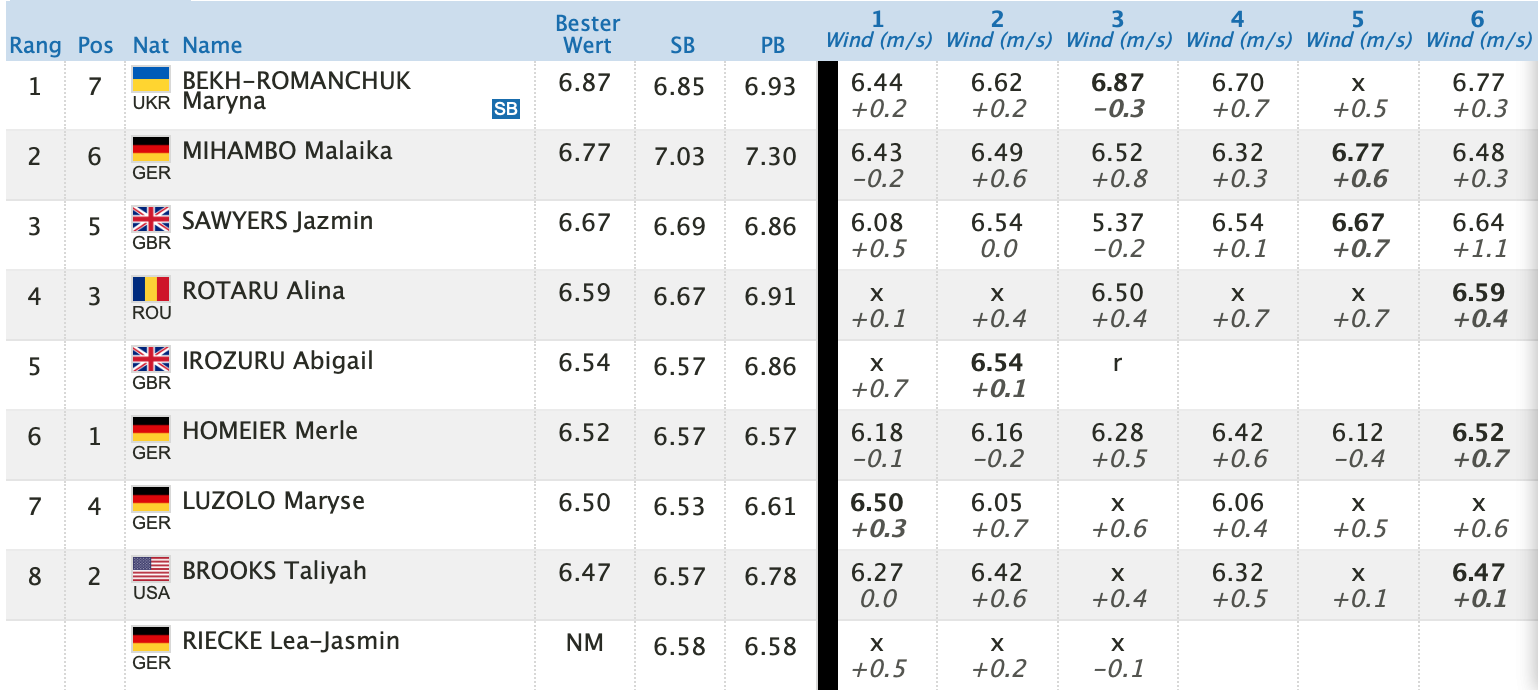The image size is (1538, 690).
Task: Click the British flag beside Sawyers Jazmin
Action: pyautogui.click(x=151, y=220)
